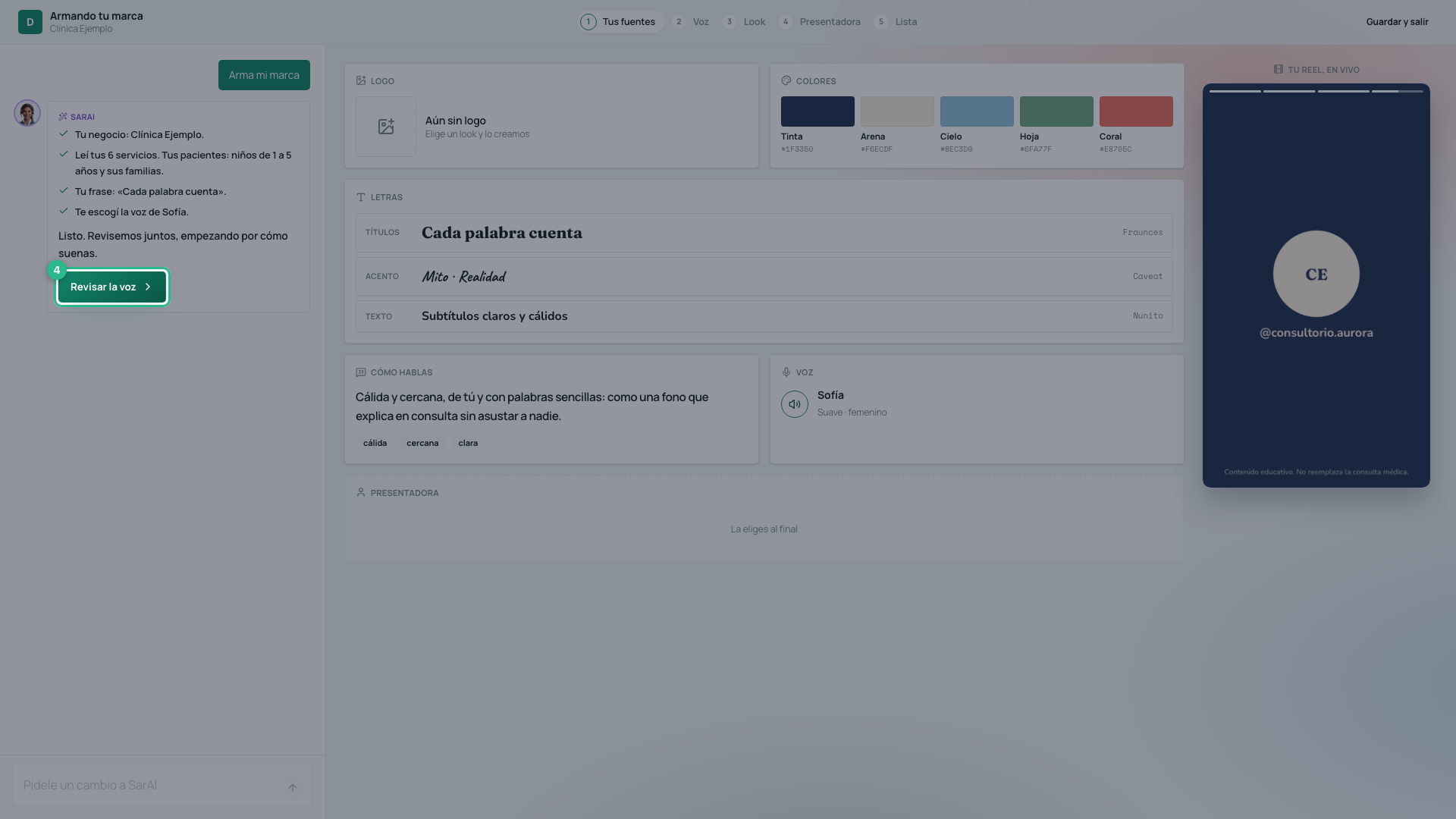Click the chat icon beside CÓMO HABLAS
This screenshot has width=1456, height=819.
click(361, 372)
